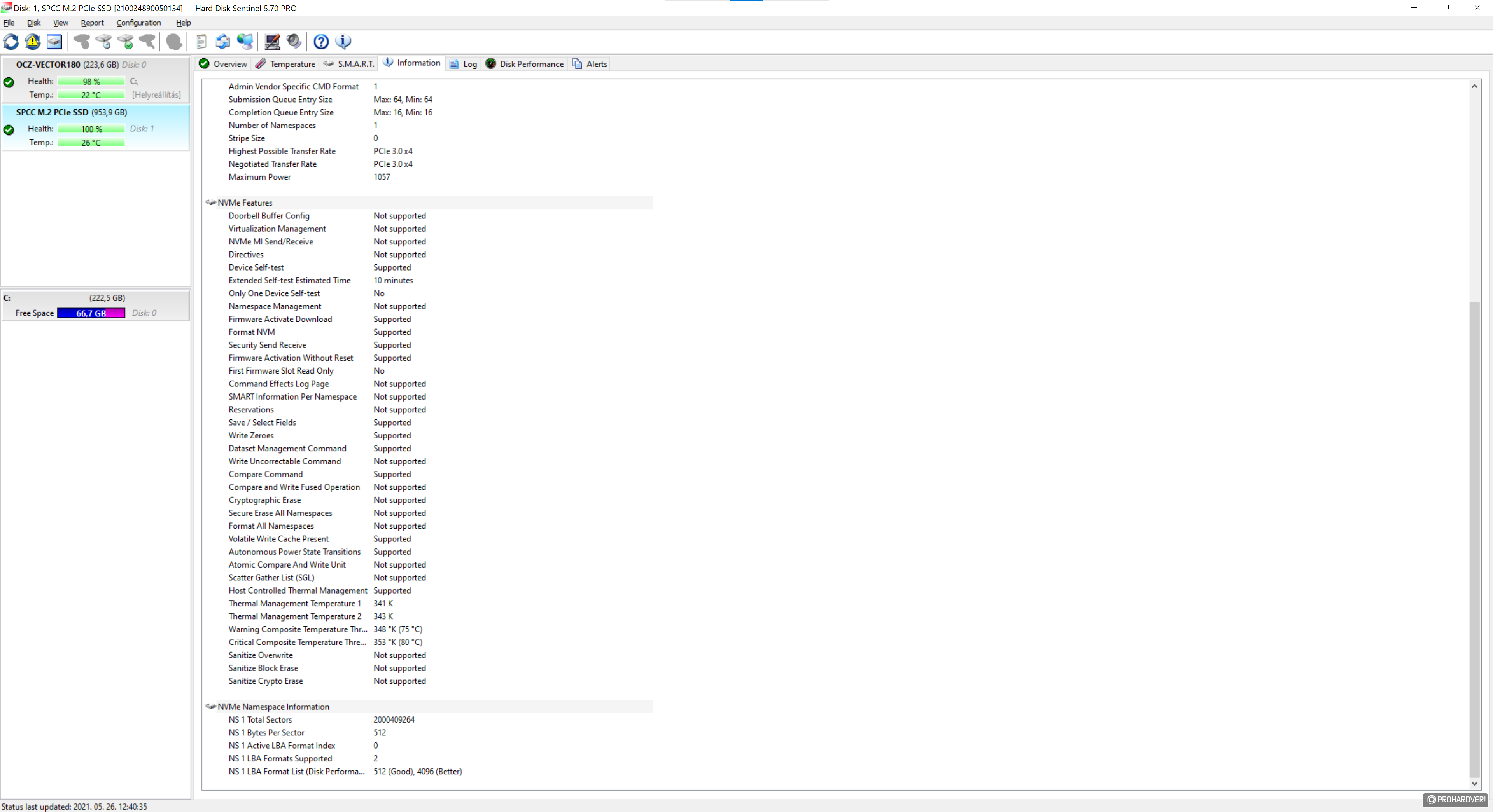1493x812 pixels.
Task: Open help via the blue question-mark icon
Action: click(x=321, y=42)
